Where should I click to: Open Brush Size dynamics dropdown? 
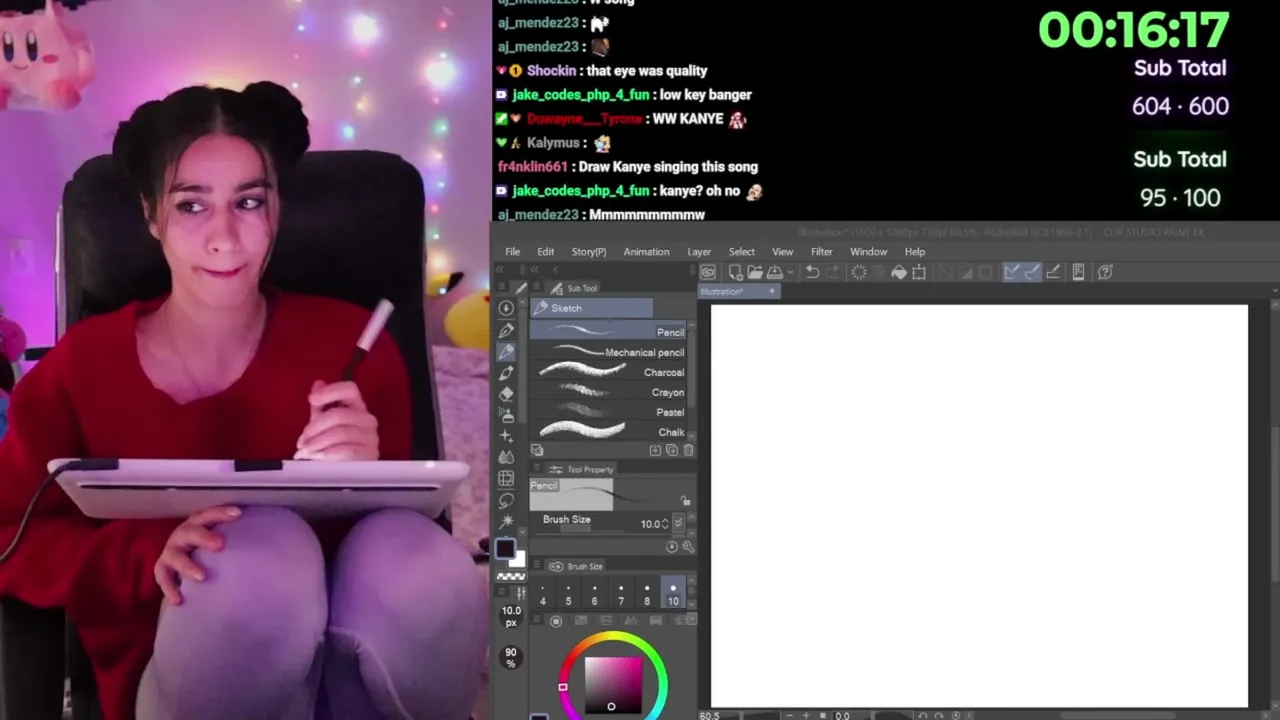[678, 523]
